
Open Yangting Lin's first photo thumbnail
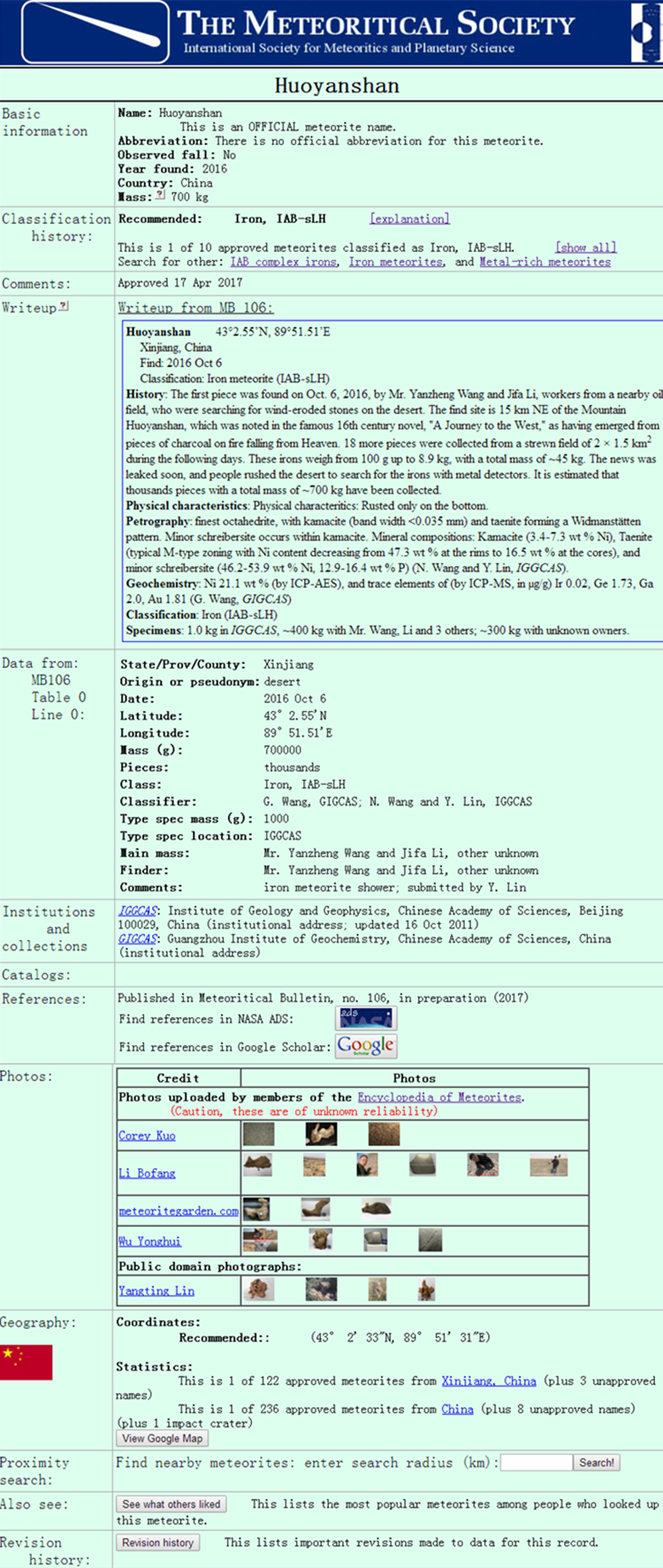(x=258, y=1289)
